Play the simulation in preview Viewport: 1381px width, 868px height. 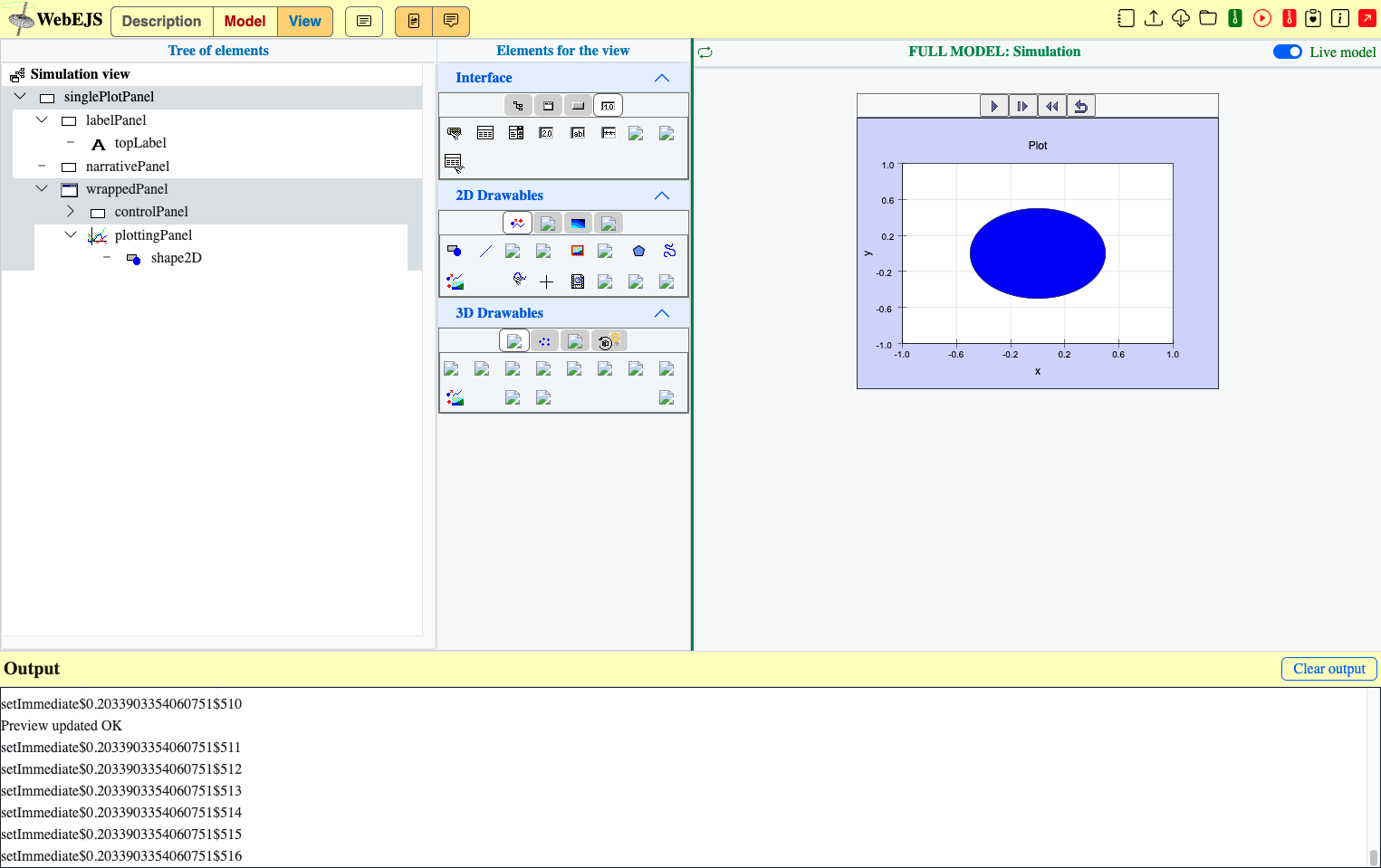tap(994, 106)
